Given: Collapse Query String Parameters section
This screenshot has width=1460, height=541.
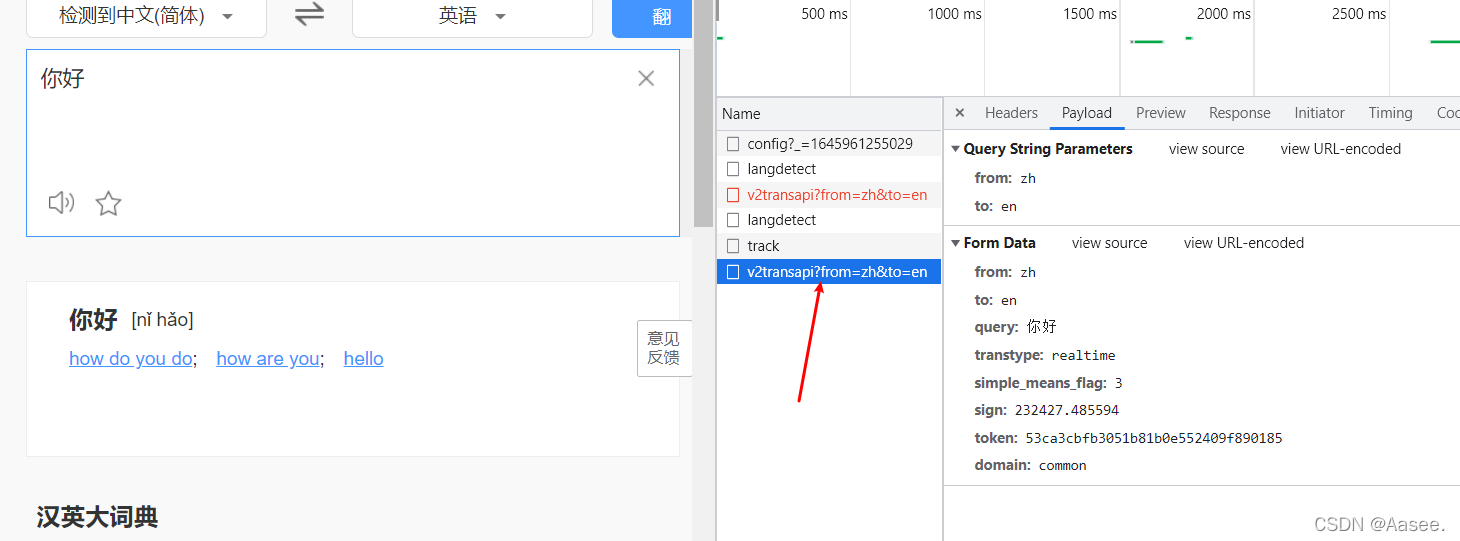Looking at the screenshot, I should (955, 149).
